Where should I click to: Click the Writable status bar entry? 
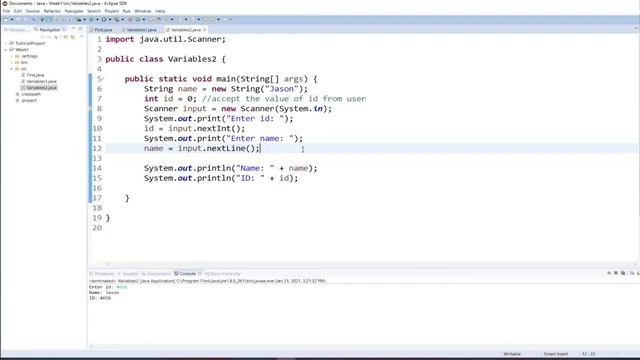(x=512, y=354)
